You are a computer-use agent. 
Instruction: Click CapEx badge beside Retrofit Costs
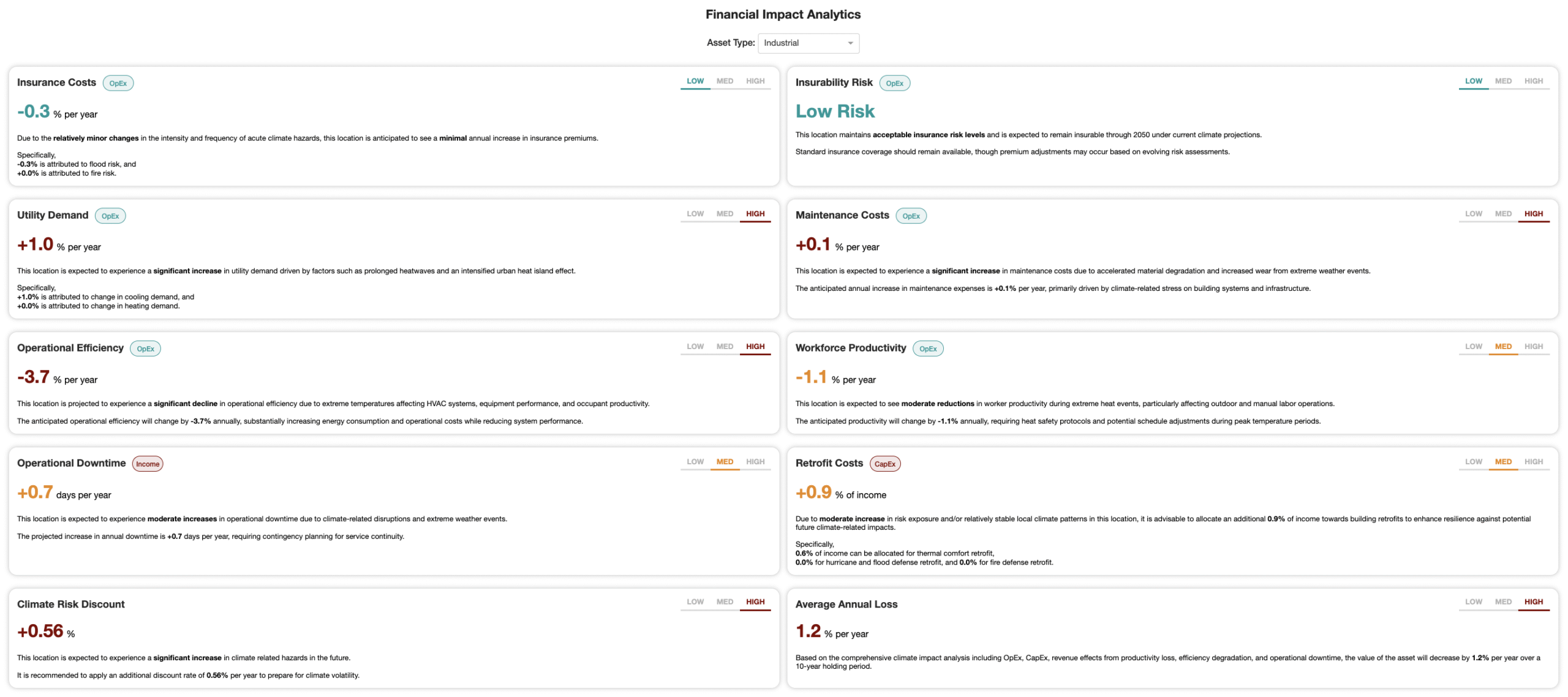coord(884,464)
